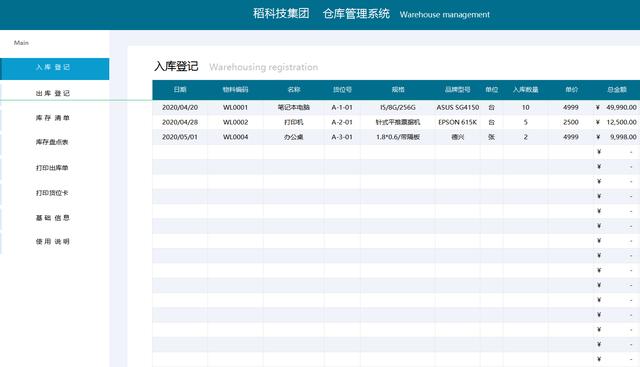Screen dimensions: 640x367
Task: Open 使用说明 help page
Action: coord(53,242)
